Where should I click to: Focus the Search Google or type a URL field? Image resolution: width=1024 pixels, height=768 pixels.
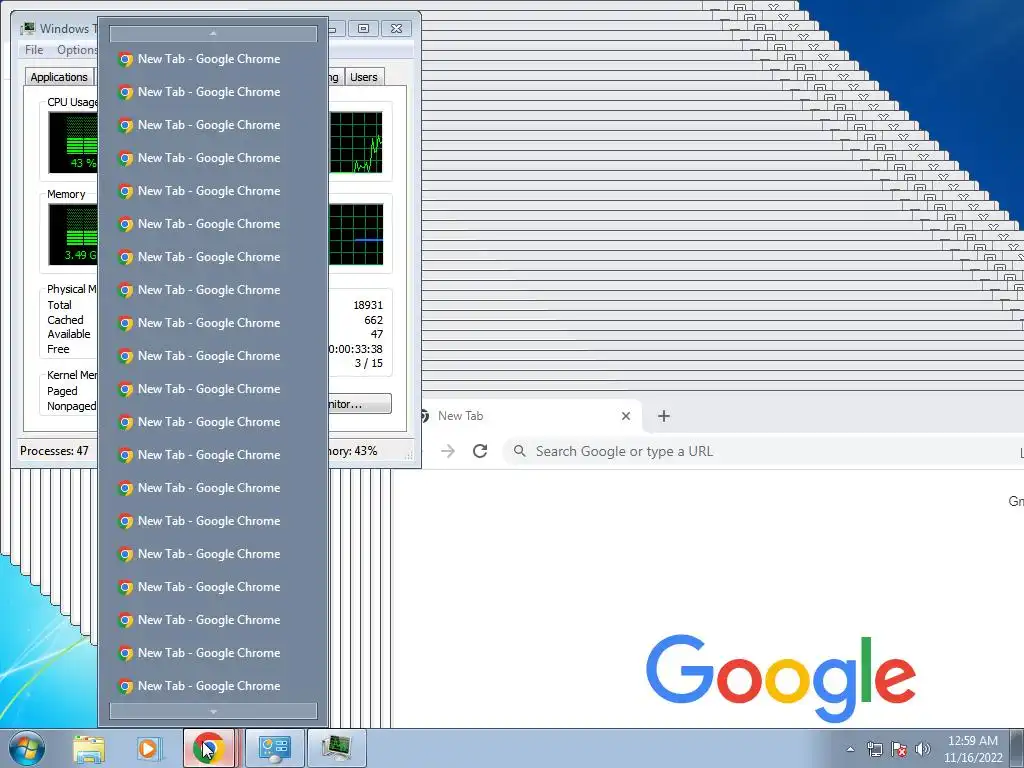pyautogui.click(x=763, y=451)
